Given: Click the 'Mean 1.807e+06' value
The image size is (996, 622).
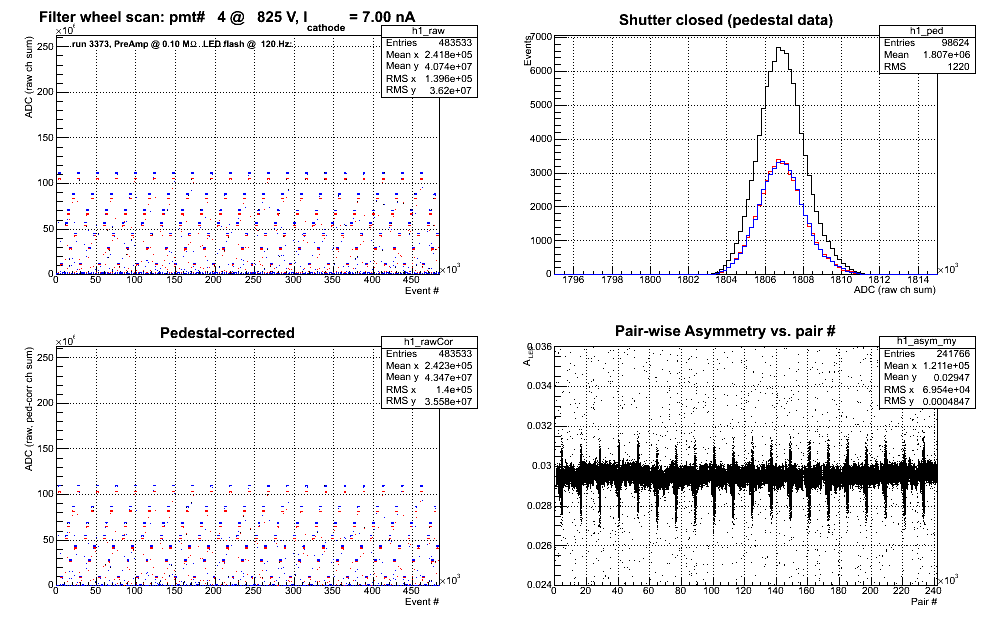Looking at the screenshot, I should tap(927, 55).
